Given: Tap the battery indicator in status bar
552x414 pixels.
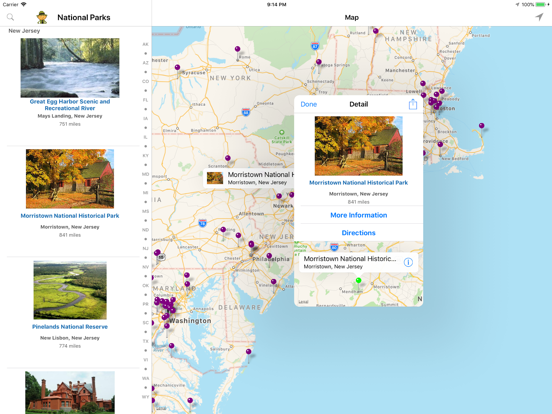Looking at the screenshot, I should (540, 5).
